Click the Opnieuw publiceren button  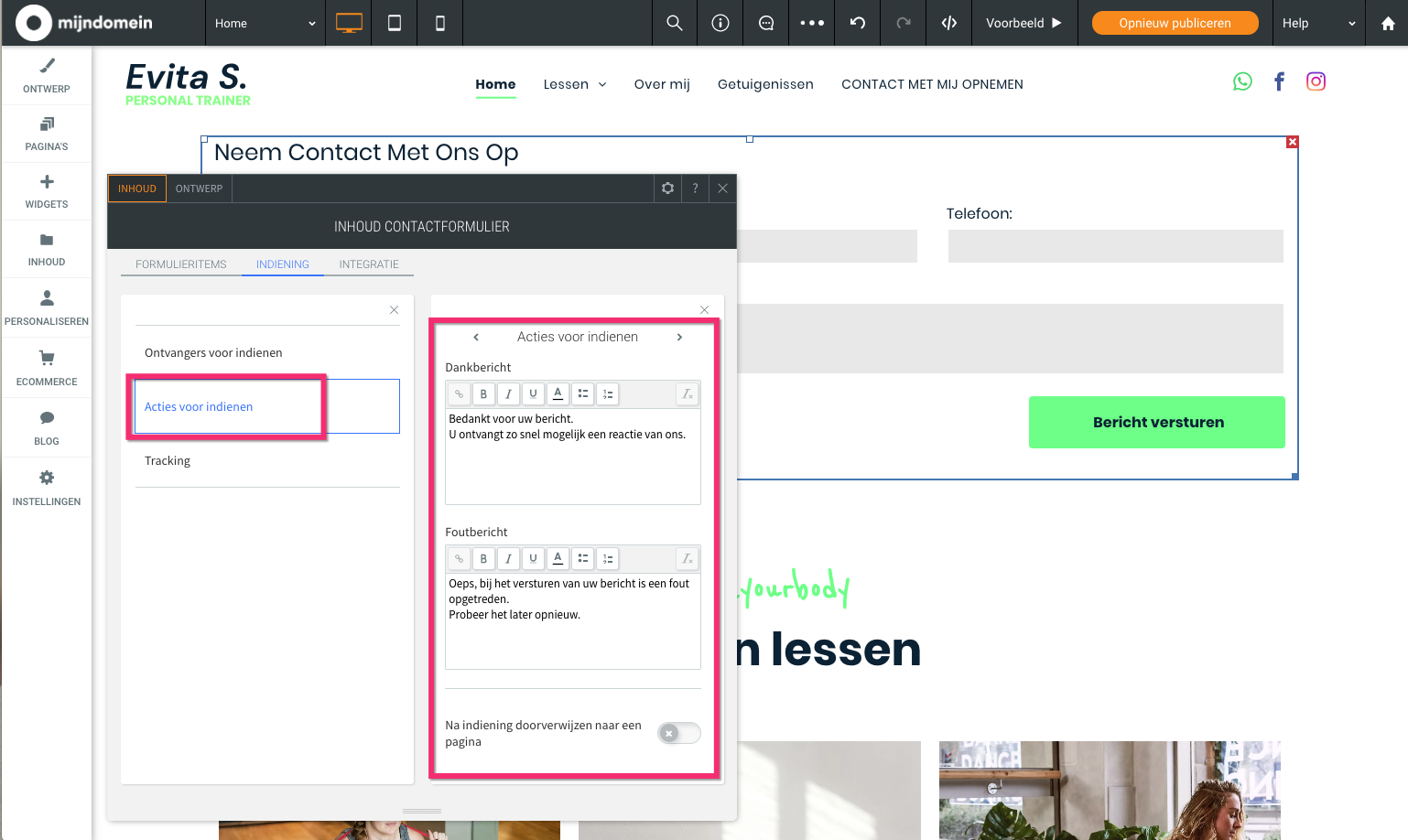[x=1175, y=23]
